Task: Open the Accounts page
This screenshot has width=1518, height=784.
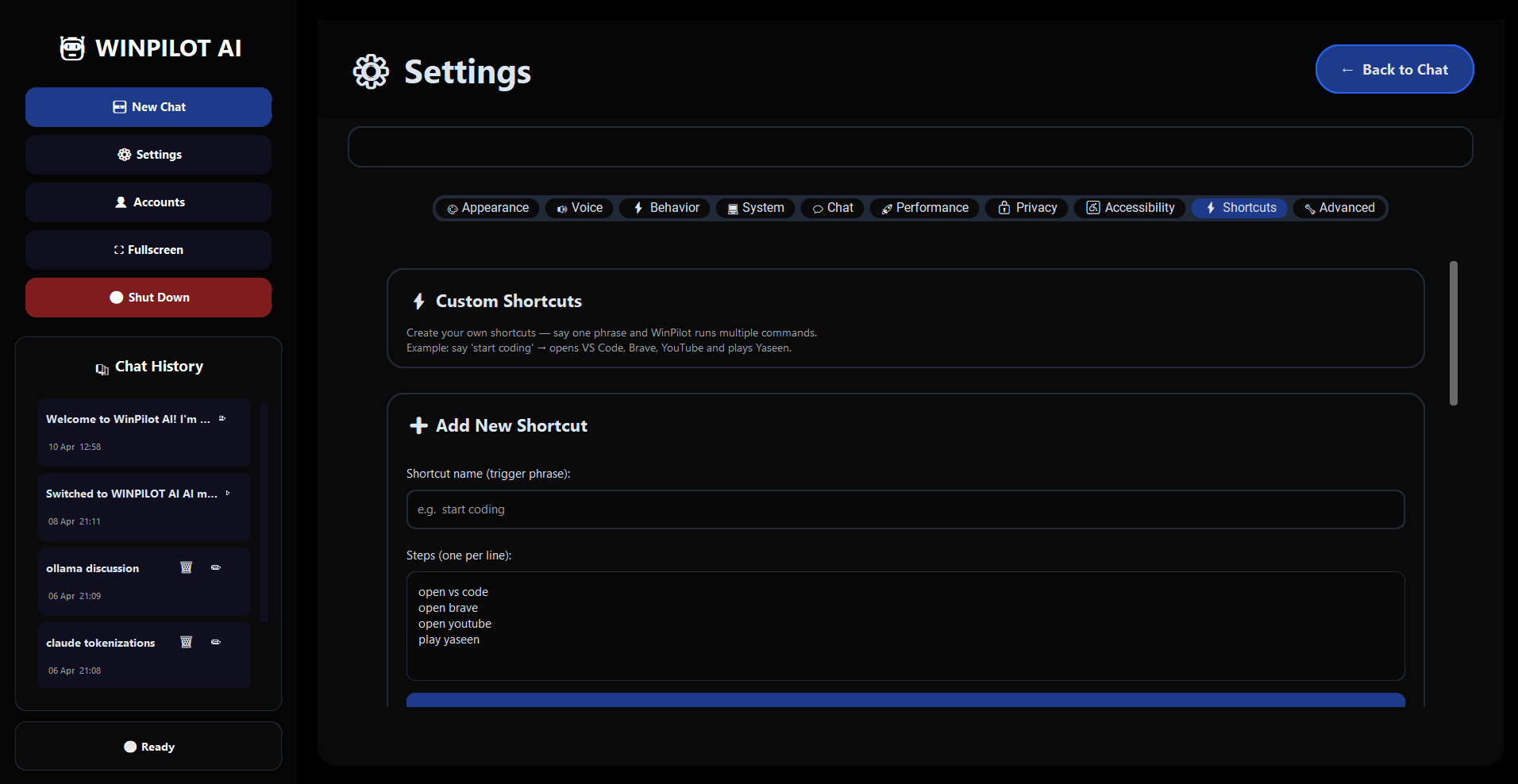Action: point(148,202)
